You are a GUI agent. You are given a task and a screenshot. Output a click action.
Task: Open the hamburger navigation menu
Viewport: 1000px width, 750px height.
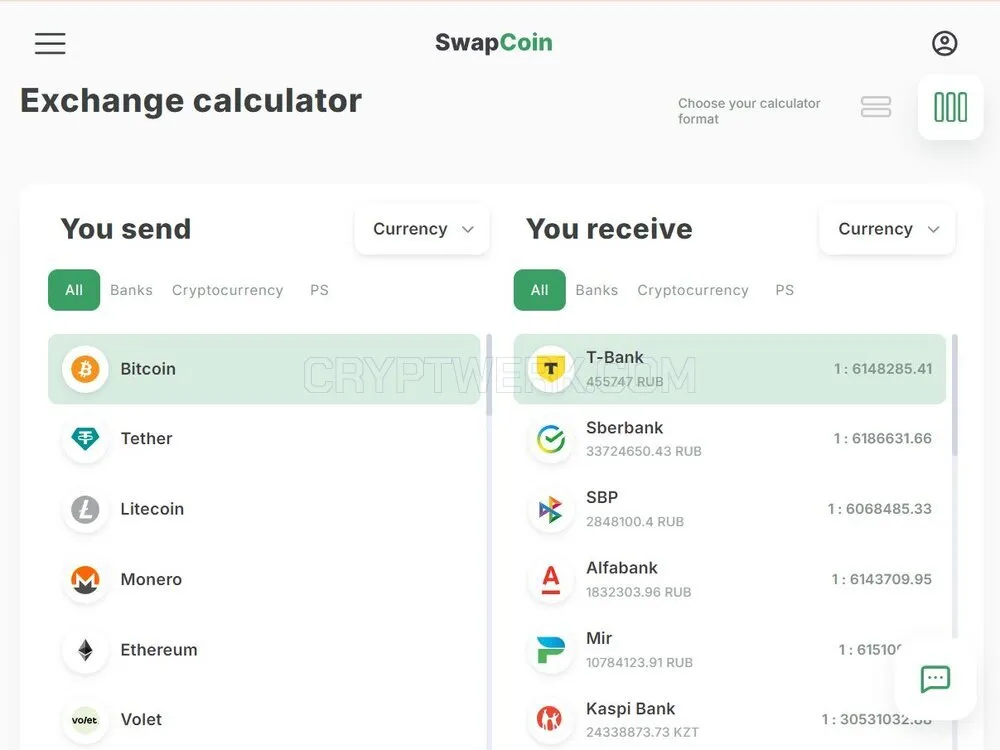(x=50, y=43)
